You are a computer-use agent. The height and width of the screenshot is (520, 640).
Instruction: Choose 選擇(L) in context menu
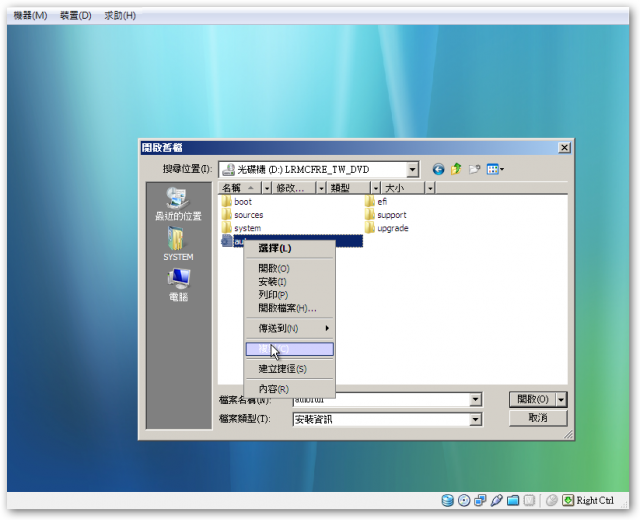[289, 248]
